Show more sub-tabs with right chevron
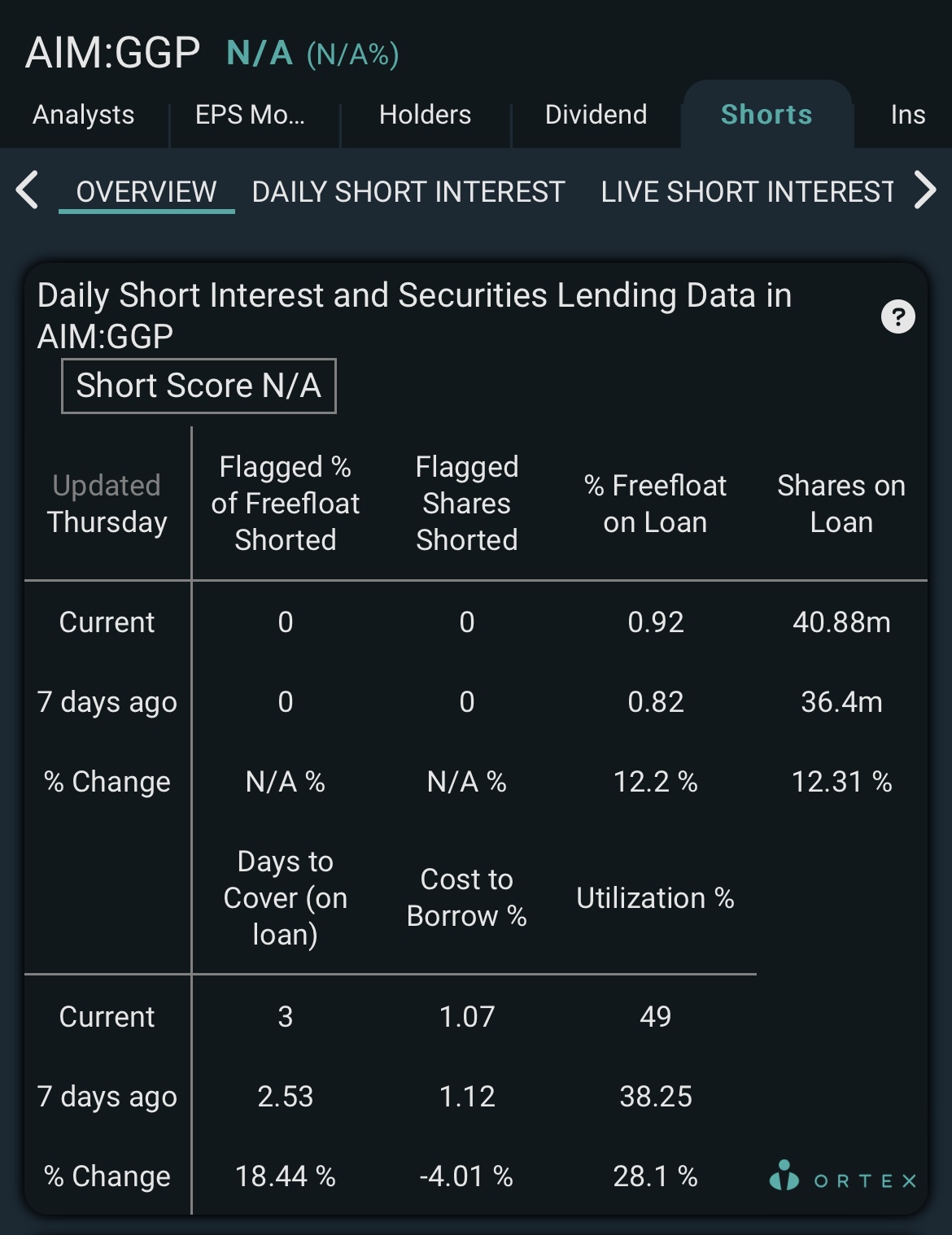Viewport: 952px width, 1235px height. pyautogui.click(x=925, y=190)
